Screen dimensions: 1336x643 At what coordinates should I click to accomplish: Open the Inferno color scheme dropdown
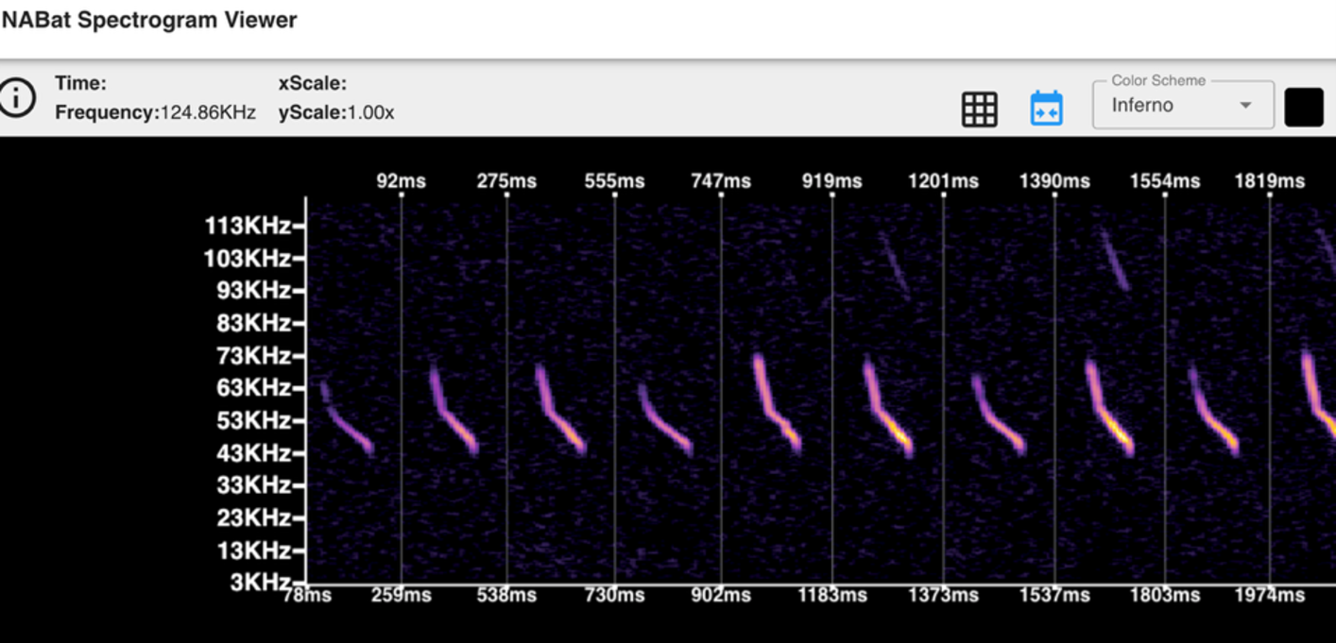[x=1183, y=105]
